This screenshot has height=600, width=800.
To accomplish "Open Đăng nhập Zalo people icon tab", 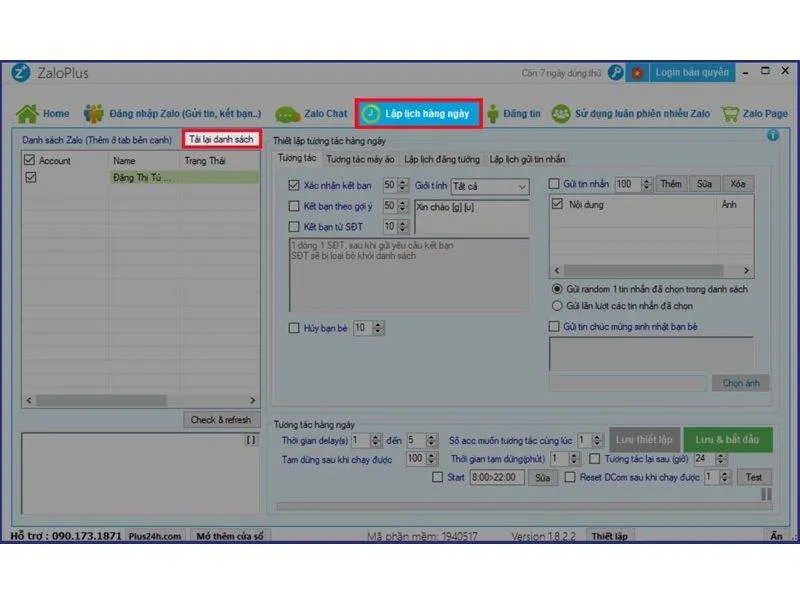I will pos(93,114).
